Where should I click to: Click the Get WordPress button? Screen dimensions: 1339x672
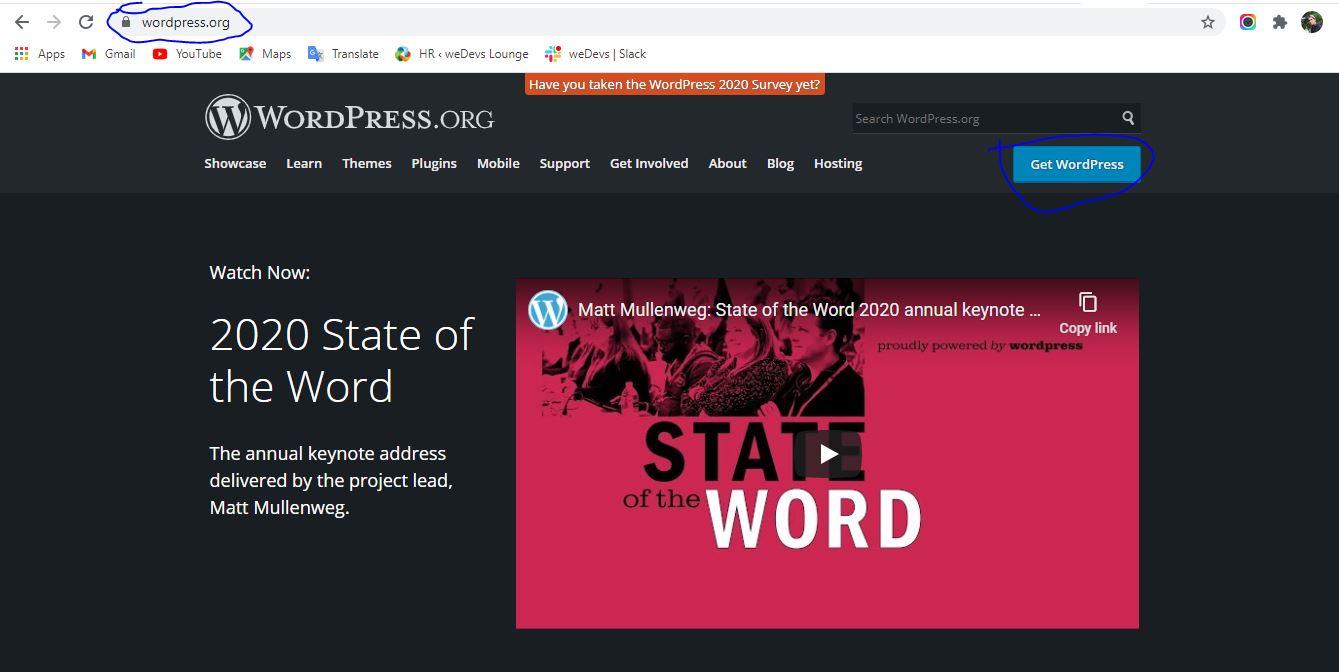point(1077,164)
